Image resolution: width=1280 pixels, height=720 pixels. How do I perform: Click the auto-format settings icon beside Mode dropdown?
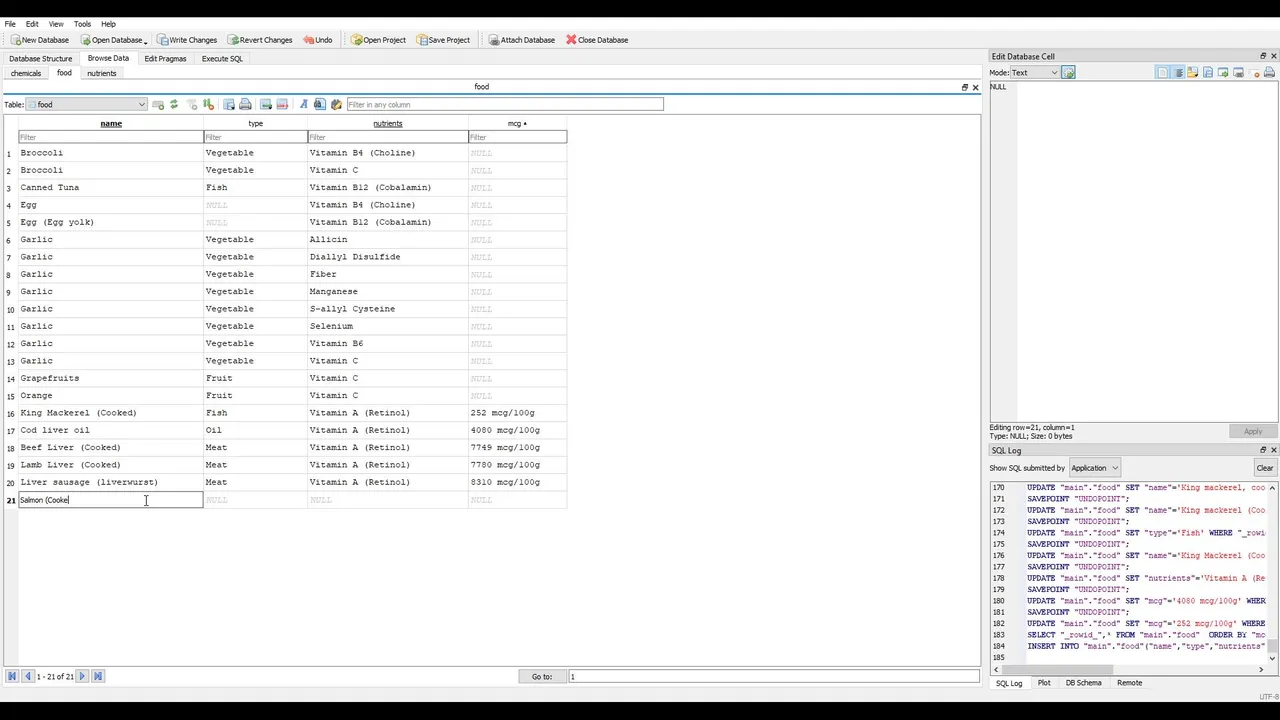click(x=1068, y=72)
